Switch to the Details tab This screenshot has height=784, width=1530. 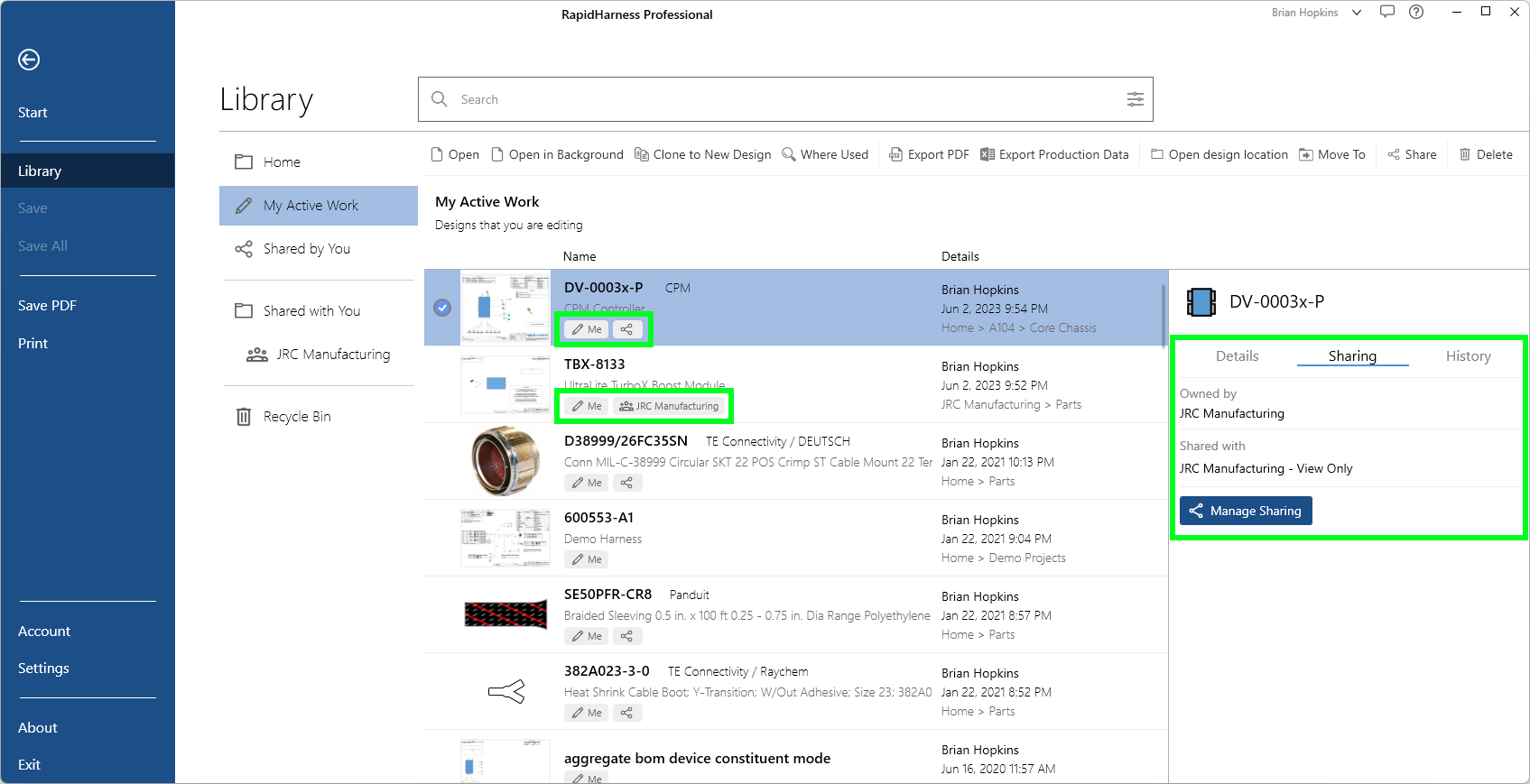1237,356
